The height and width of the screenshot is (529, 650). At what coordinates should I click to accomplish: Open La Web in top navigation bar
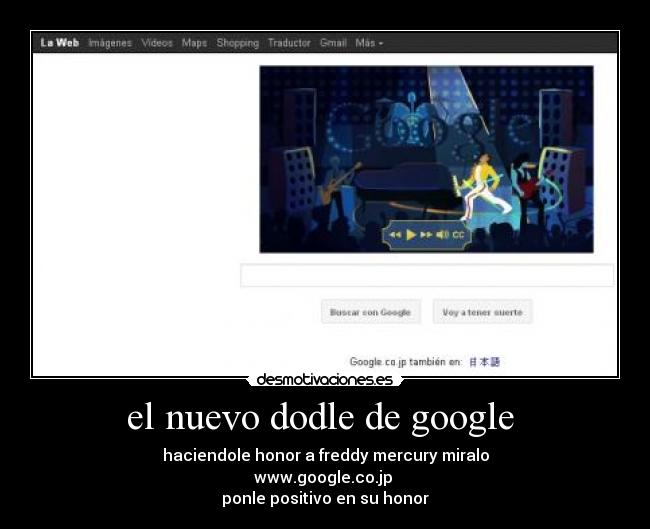coord(60,43)
